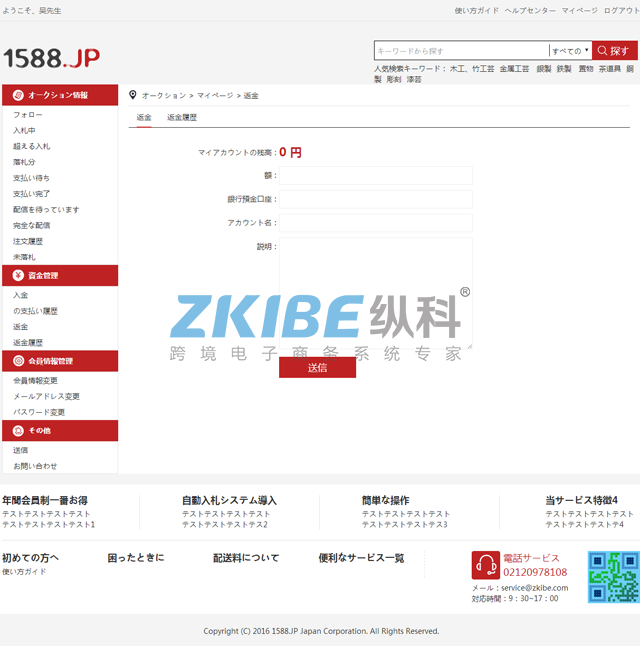Open 会員情報変更 in the sidebar

pos(35,381)
